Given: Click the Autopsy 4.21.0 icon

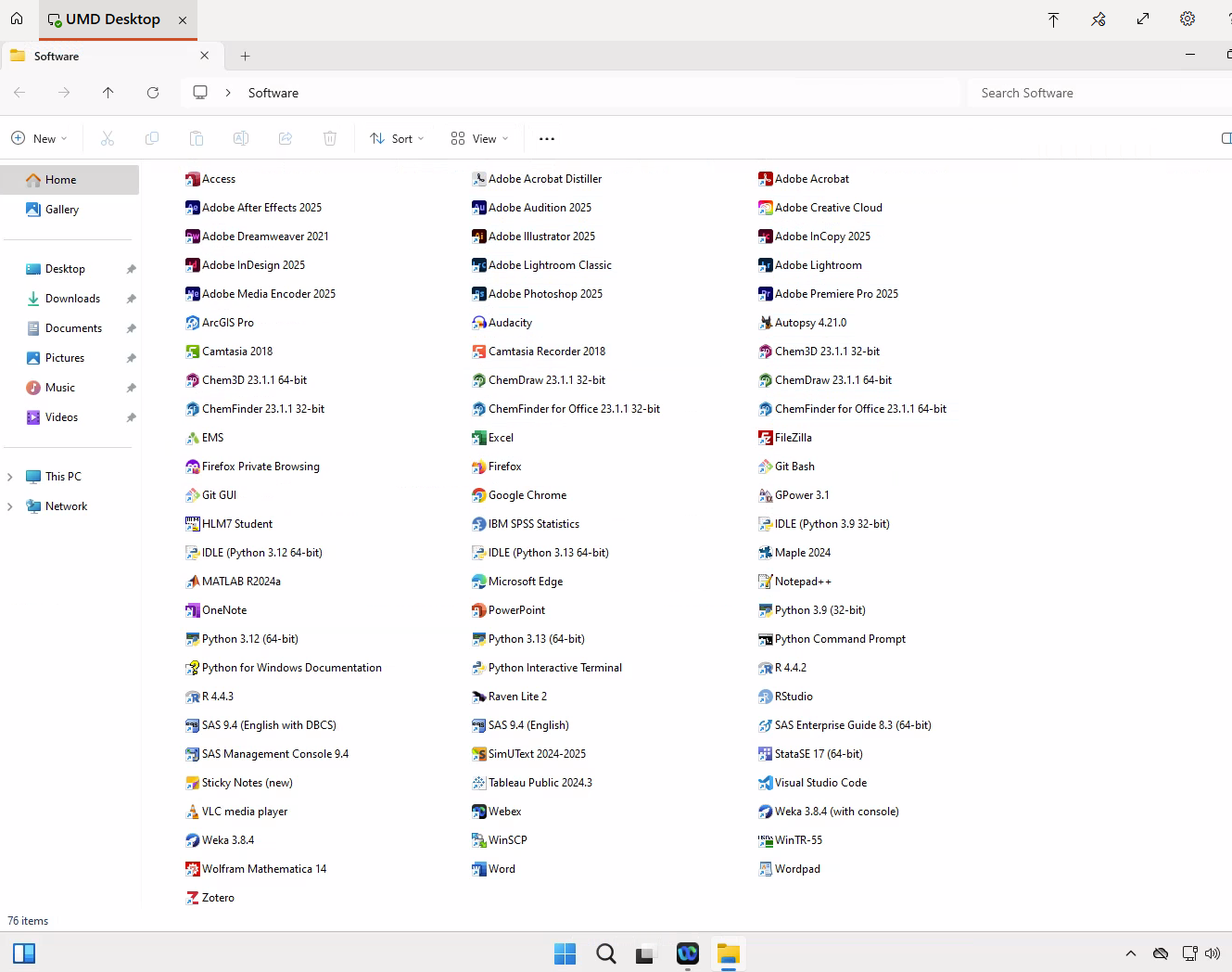Looking at the screenshot, I should pos(803,323).
